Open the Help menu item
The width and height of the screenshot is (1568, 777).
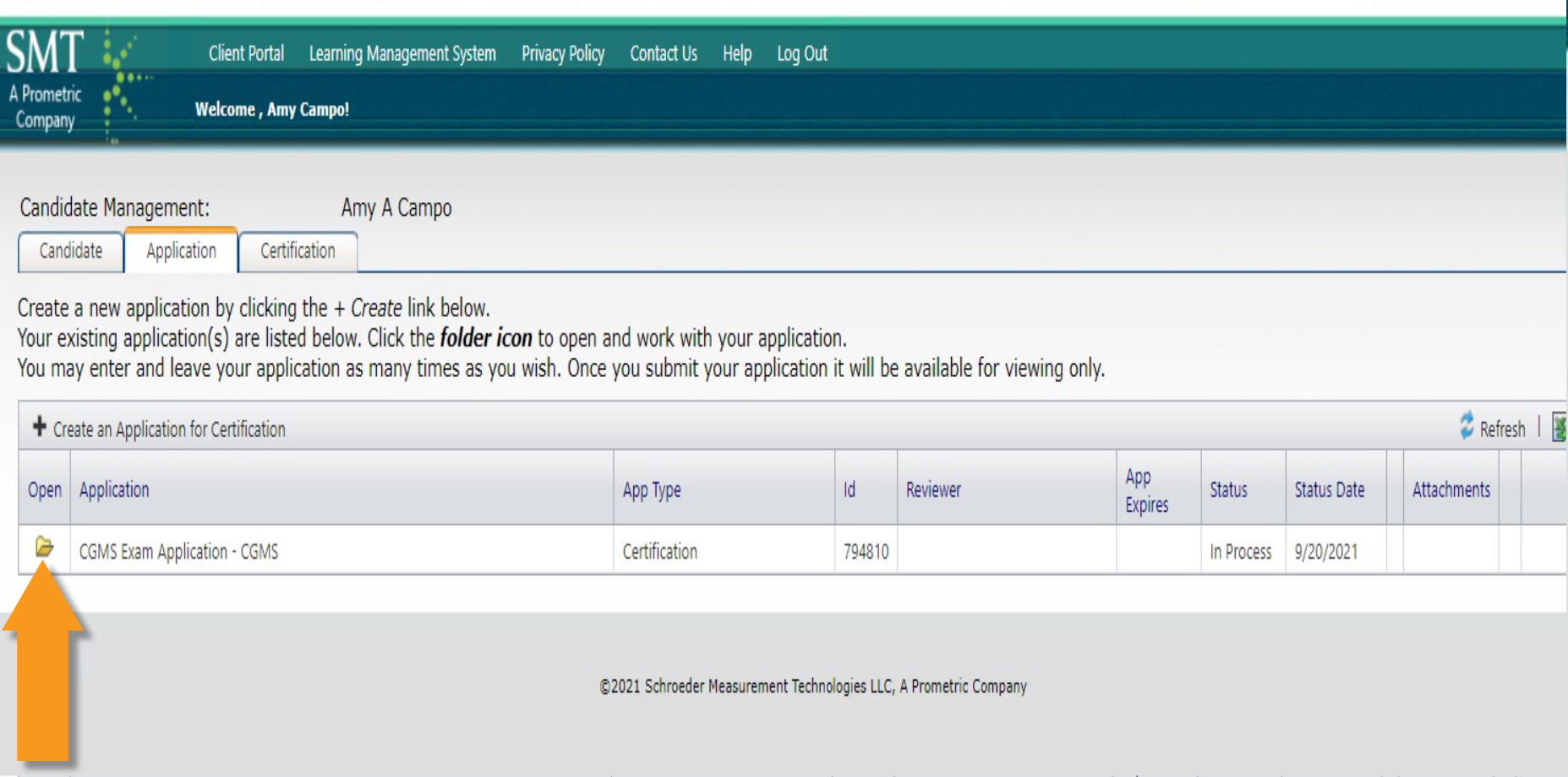[x=735, y=53]
